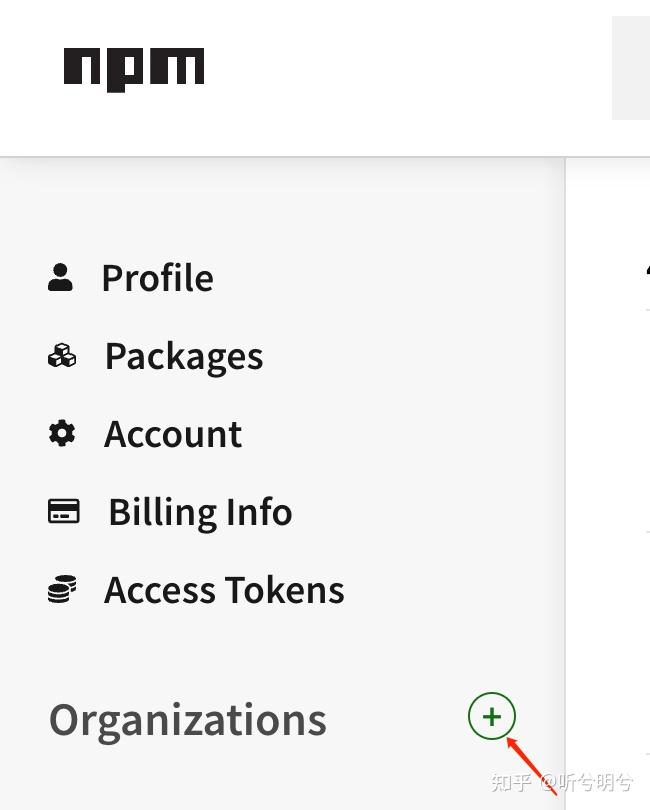Open the Access Tokens page
Viewport: 650px width, 810px height.
click(x=224, y=590)
